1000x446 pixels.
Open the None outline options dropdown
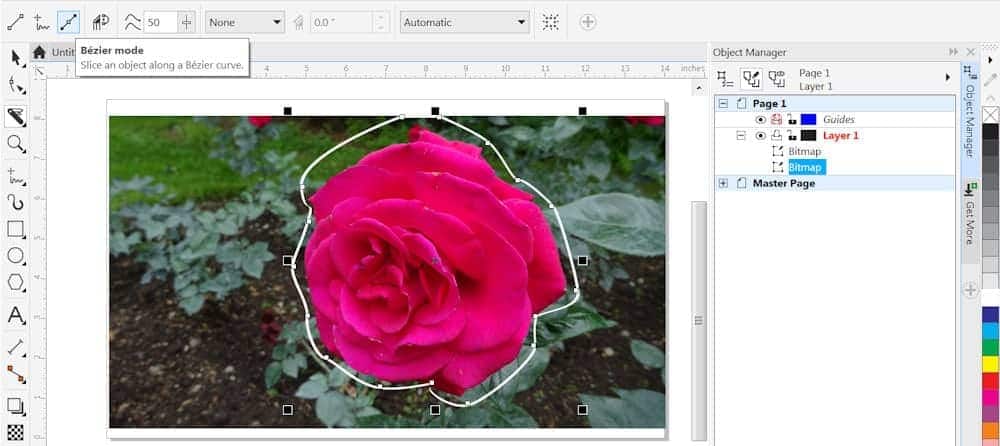coord(244,22)
